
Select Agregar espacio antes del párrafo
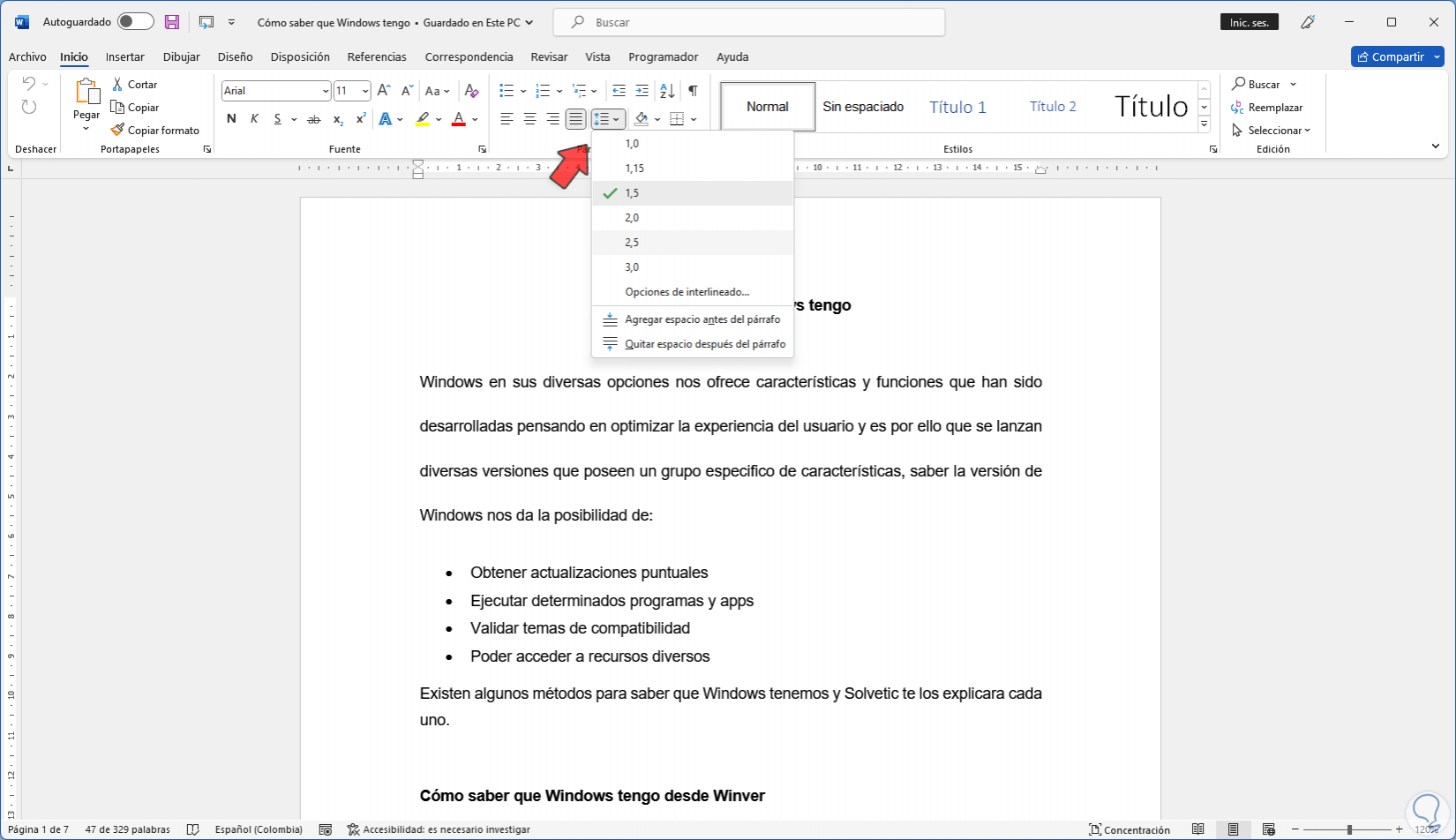(693, 319)
